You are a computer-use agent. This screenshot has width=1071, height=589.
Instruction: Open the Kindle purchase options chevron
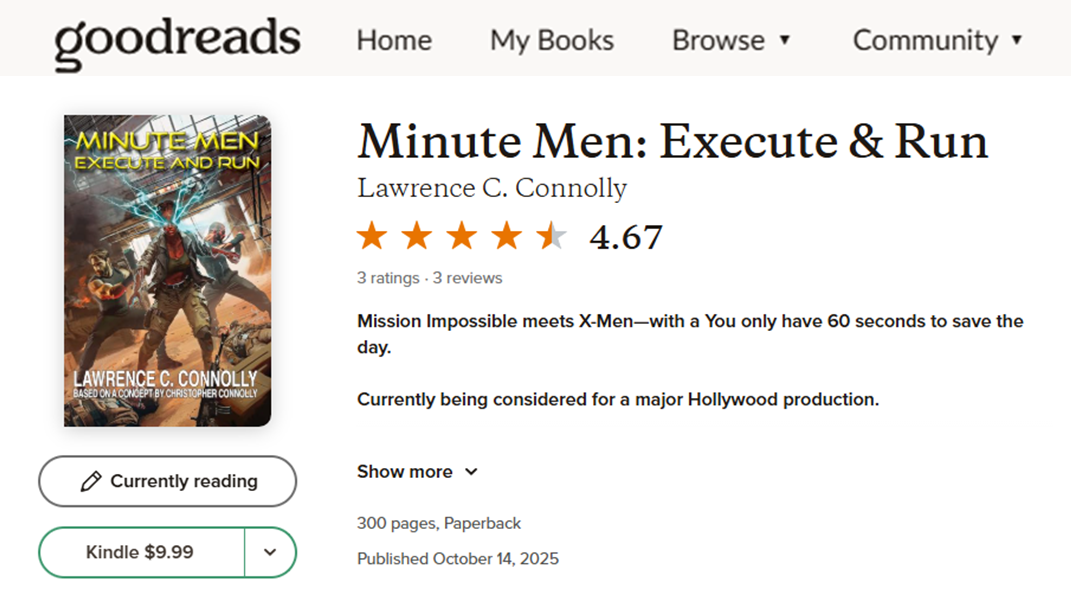pyautogui.click(x=270, y=552)
